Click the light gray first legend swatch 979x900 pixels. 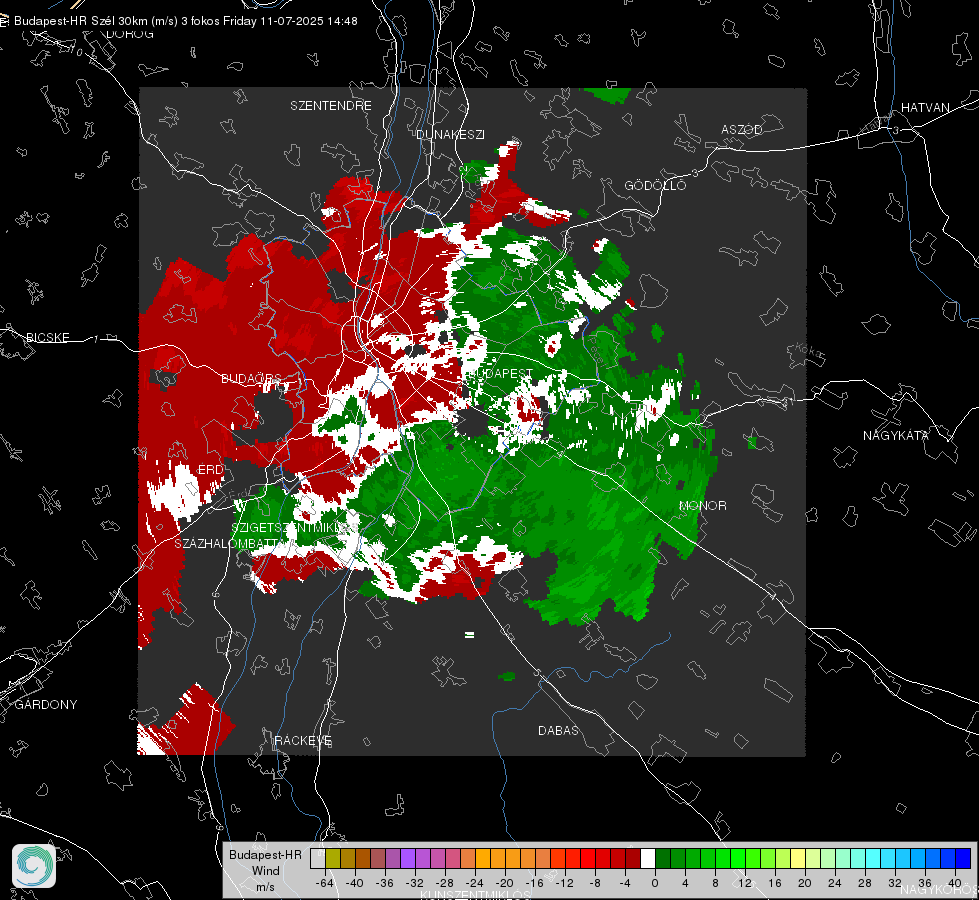pos(318,859)
